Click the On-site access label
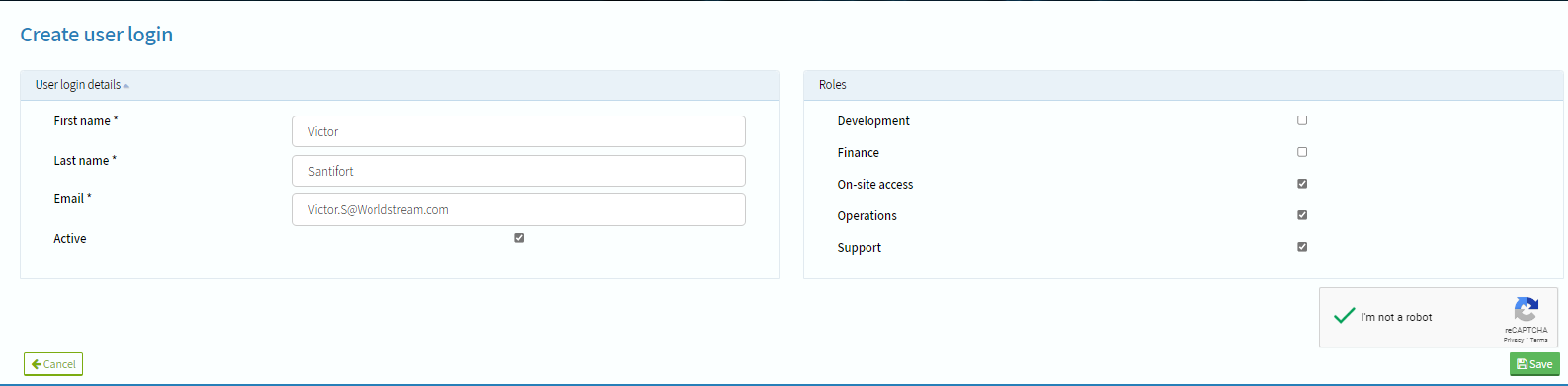Viewport: 1568px width, 386px height. click(x=875, y=185)
